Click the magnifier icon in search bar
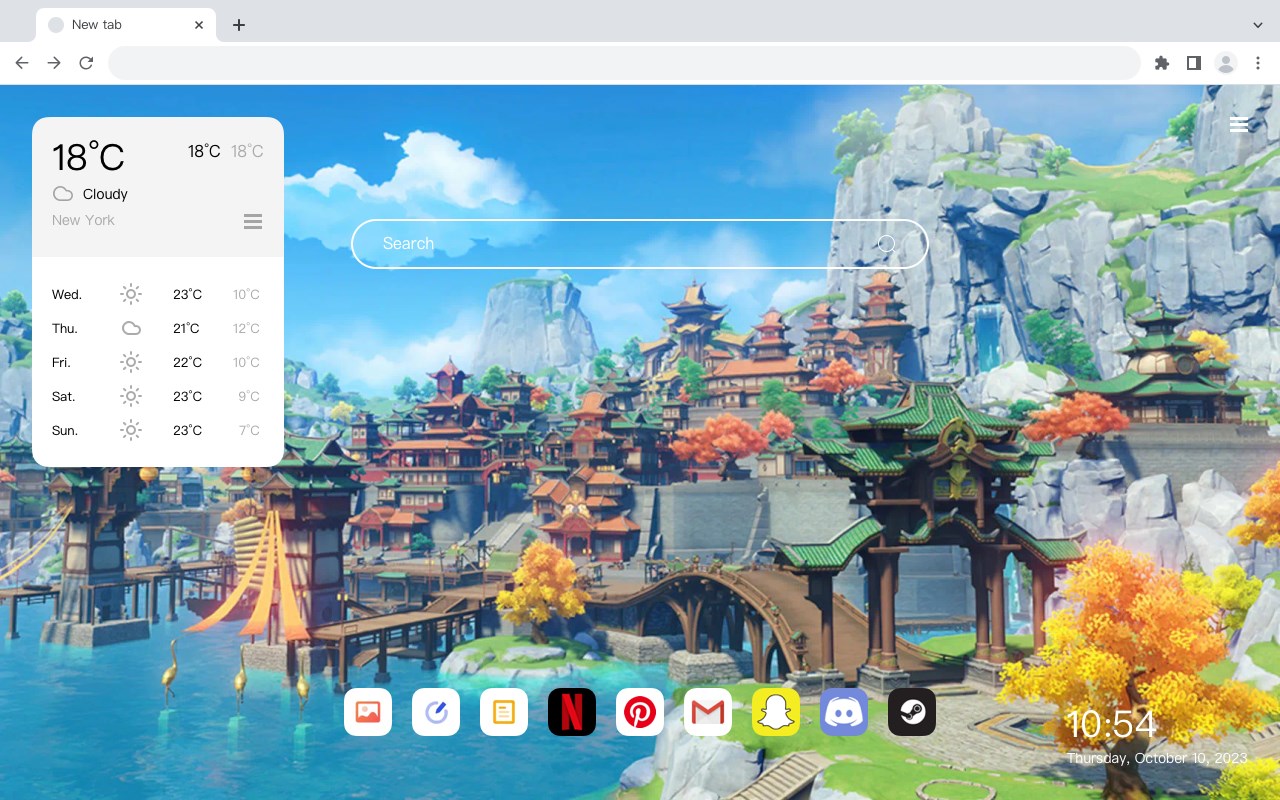 click(886, 244)
